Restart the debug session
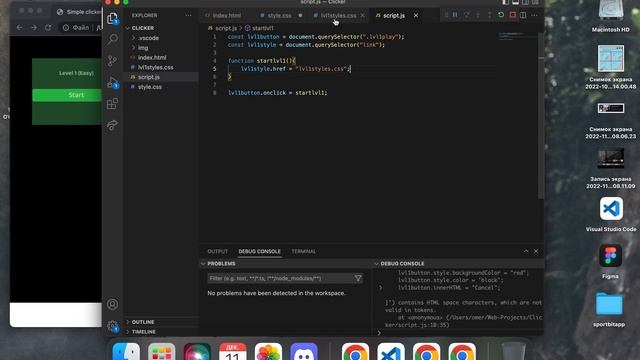Image resolution: width=640 pixels, height=360 pixels. [501, 15]
